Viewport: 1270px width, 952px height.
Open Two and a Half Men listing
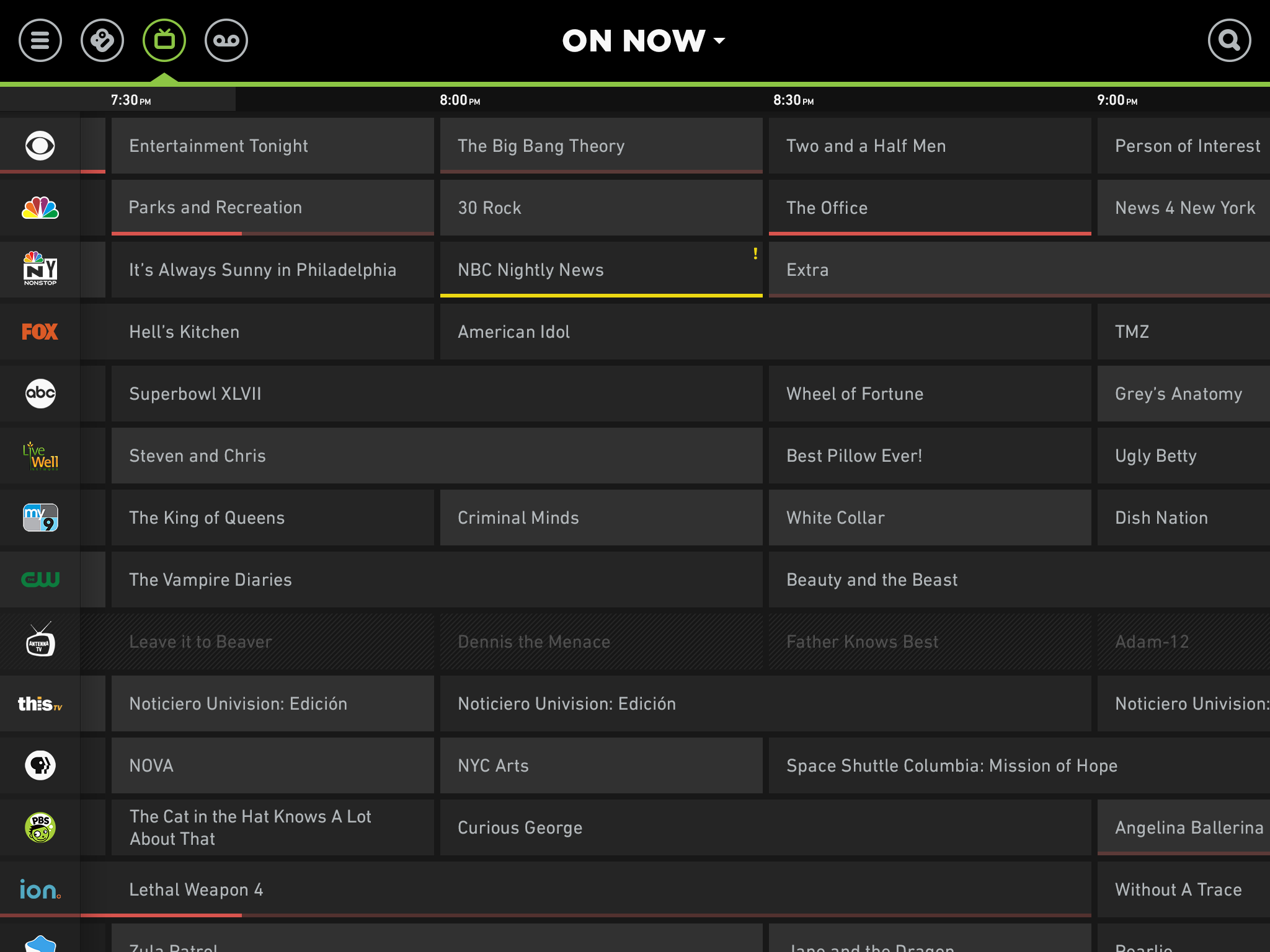click(930, 146)
